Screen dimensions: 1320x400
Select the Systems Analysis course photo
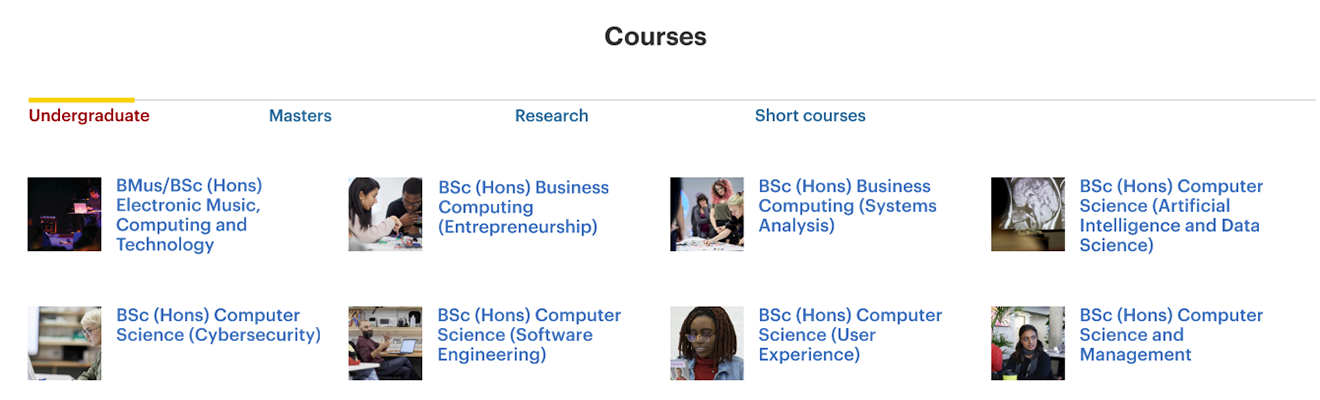(x=707, y=214)
